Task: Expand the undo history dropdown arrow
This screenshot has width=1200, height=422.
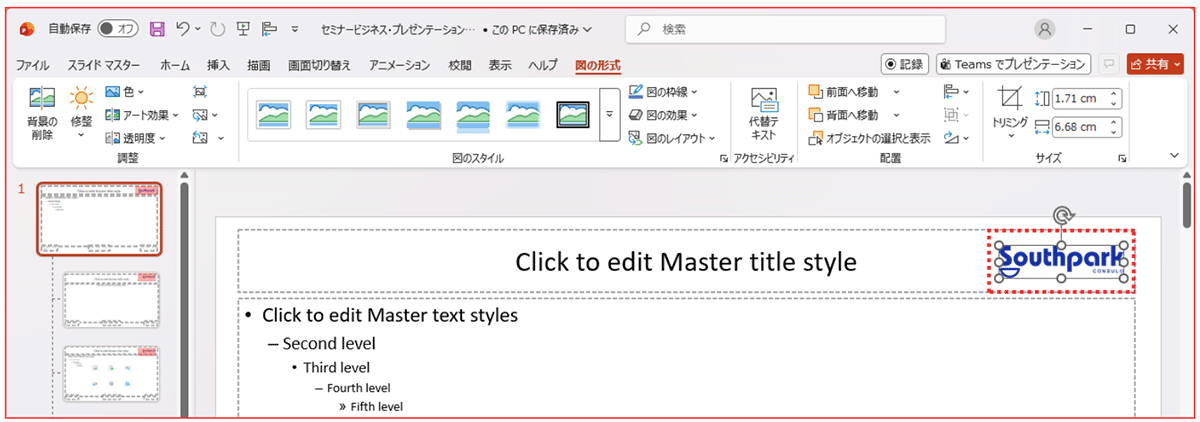Action: click(198, 29)
